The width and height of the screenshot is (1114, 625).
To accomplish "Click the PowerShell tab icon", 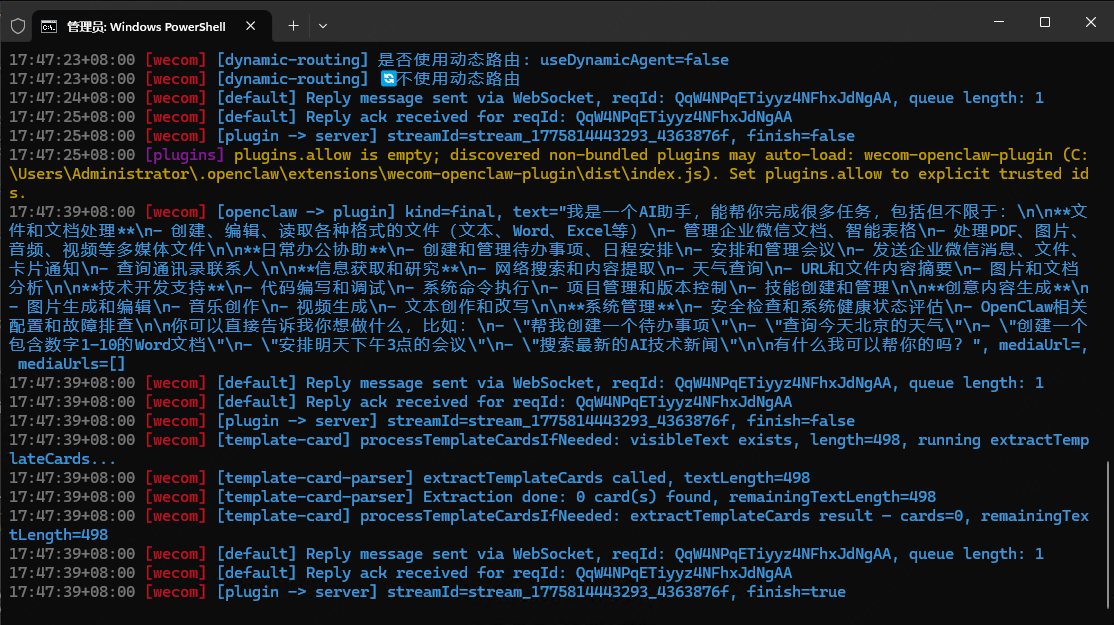I will [x=49, y=26].
